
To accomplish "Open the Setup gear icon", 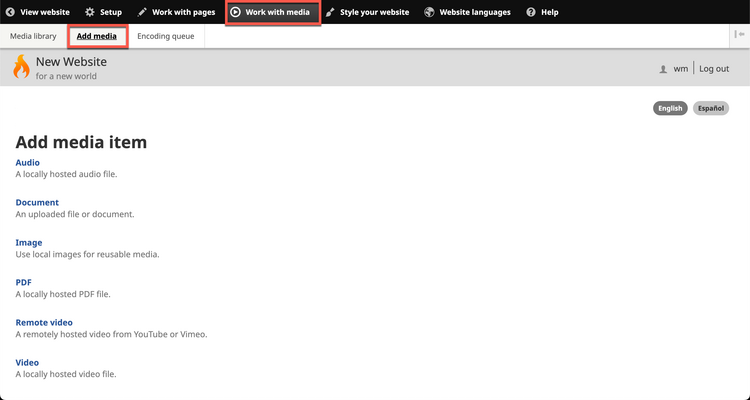I will pos(90,12).
